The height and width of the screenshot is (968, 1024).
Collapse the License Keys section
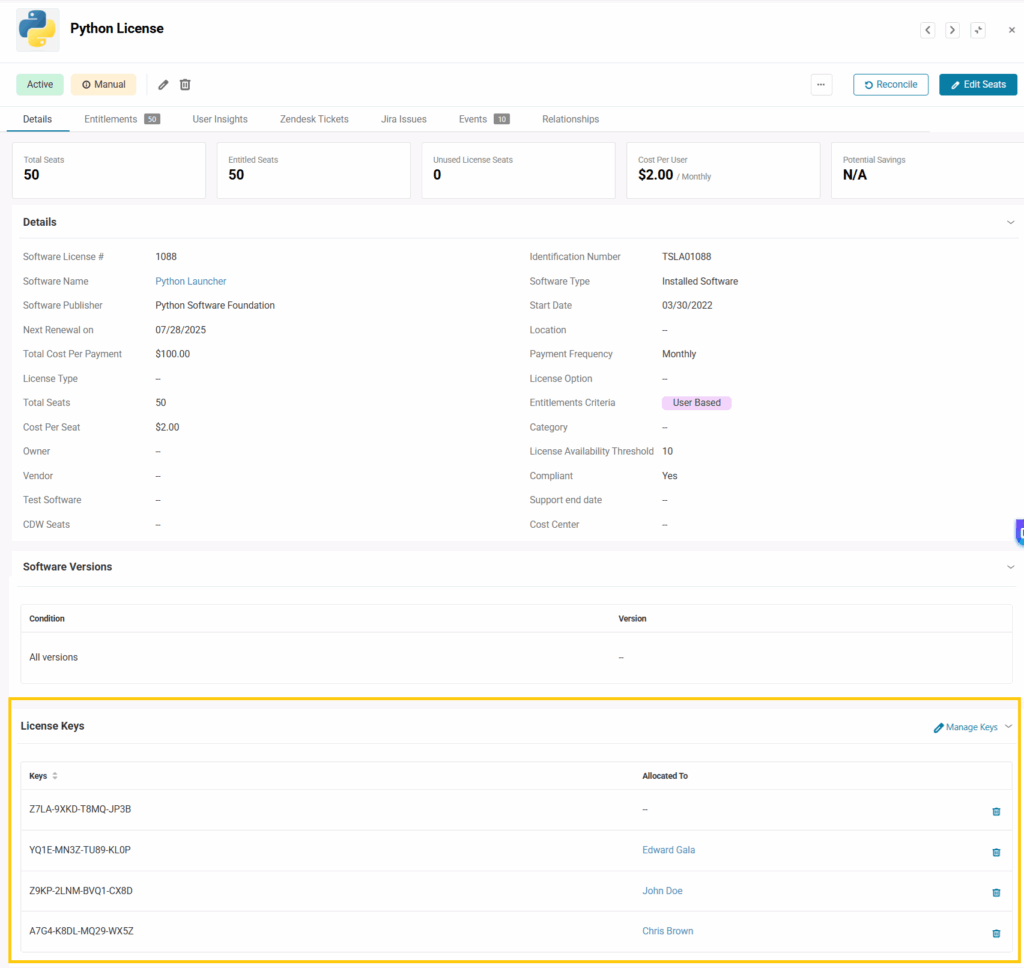click(x=1009, y=726)
